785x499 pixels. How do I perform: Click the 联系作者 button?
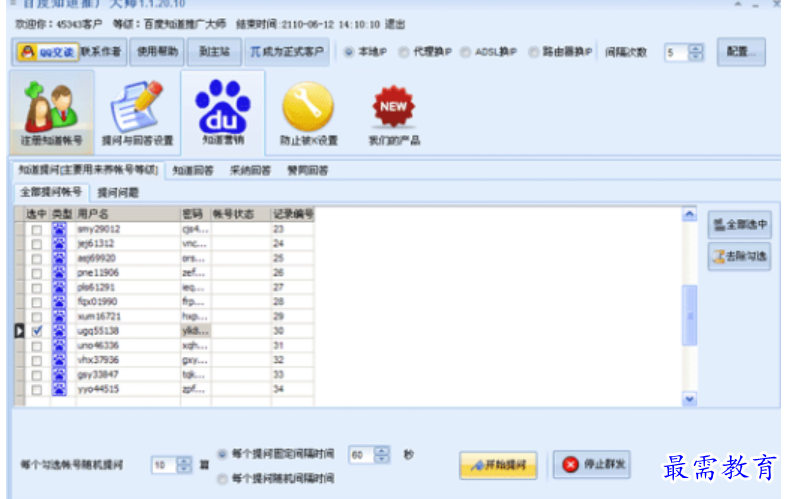101,52
